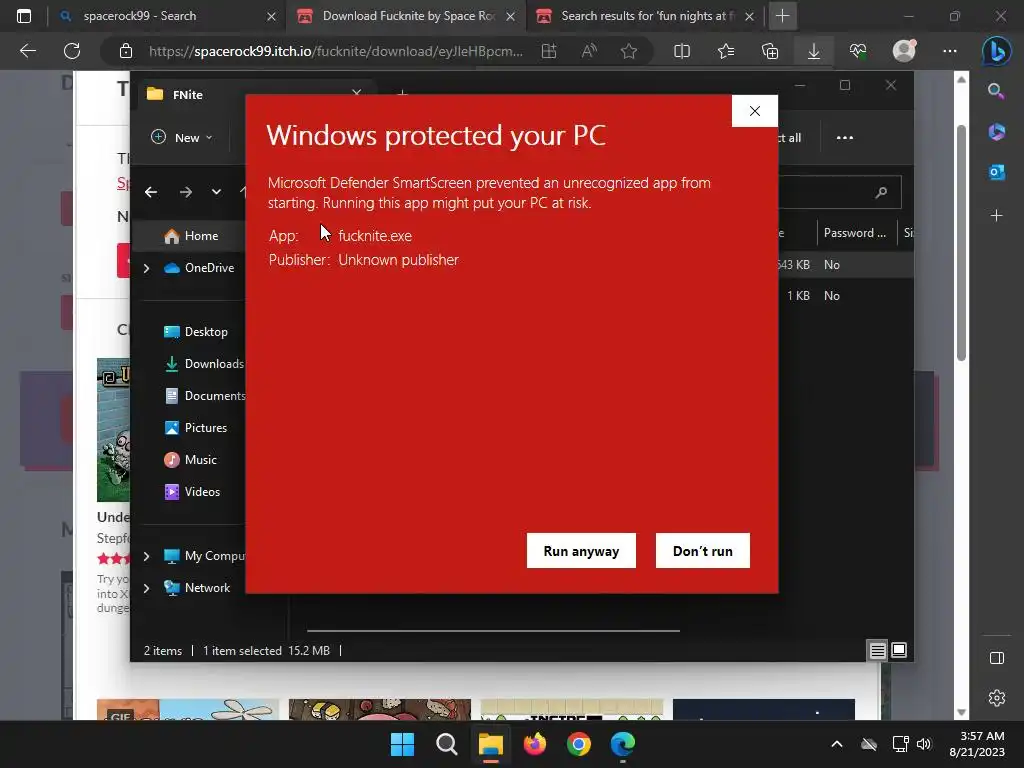Open Windows Start menu

pyautogui.click(x=402, y=744)
